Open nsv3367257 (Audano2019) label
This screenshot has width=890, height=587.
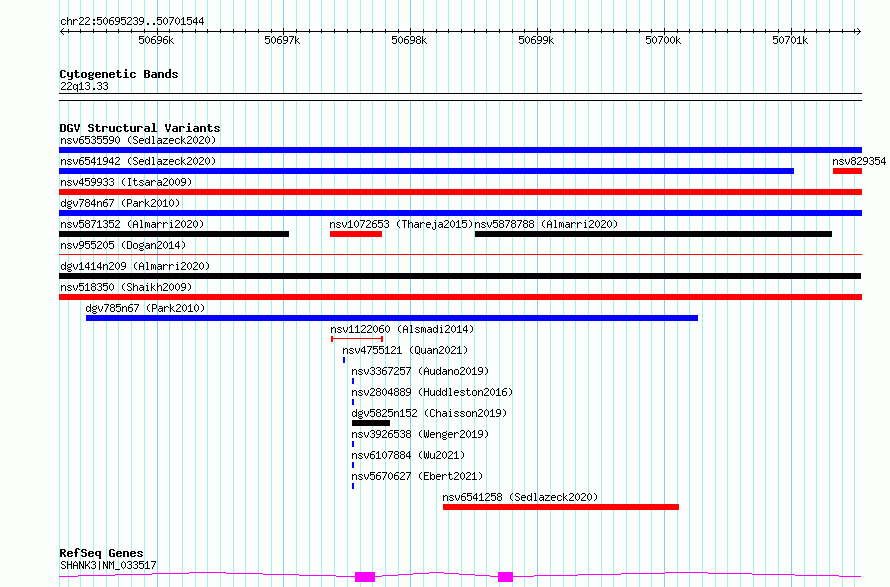(420, 371)
